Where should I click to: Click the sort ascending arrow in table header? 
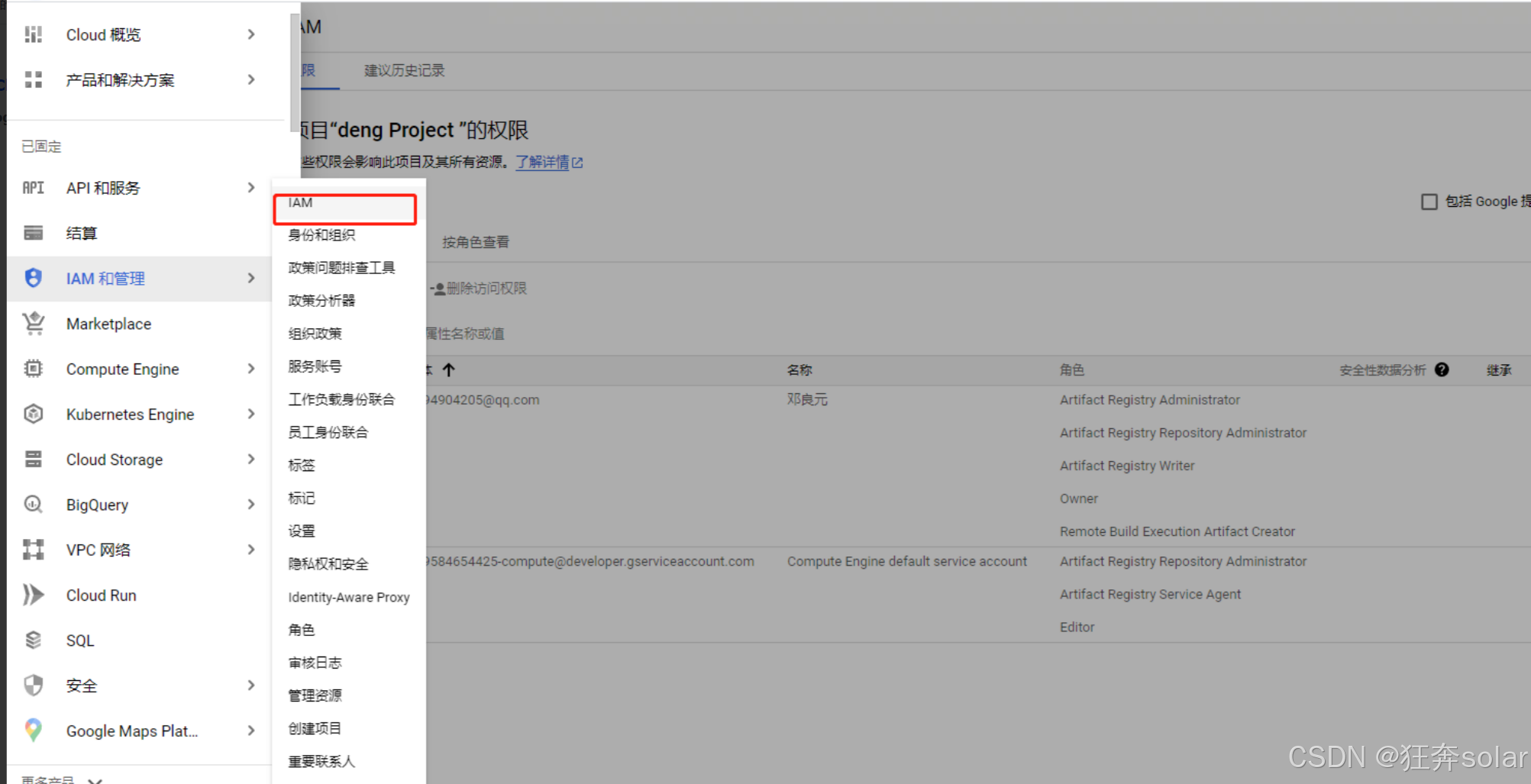pyautogui.click(x=449, y=369)
